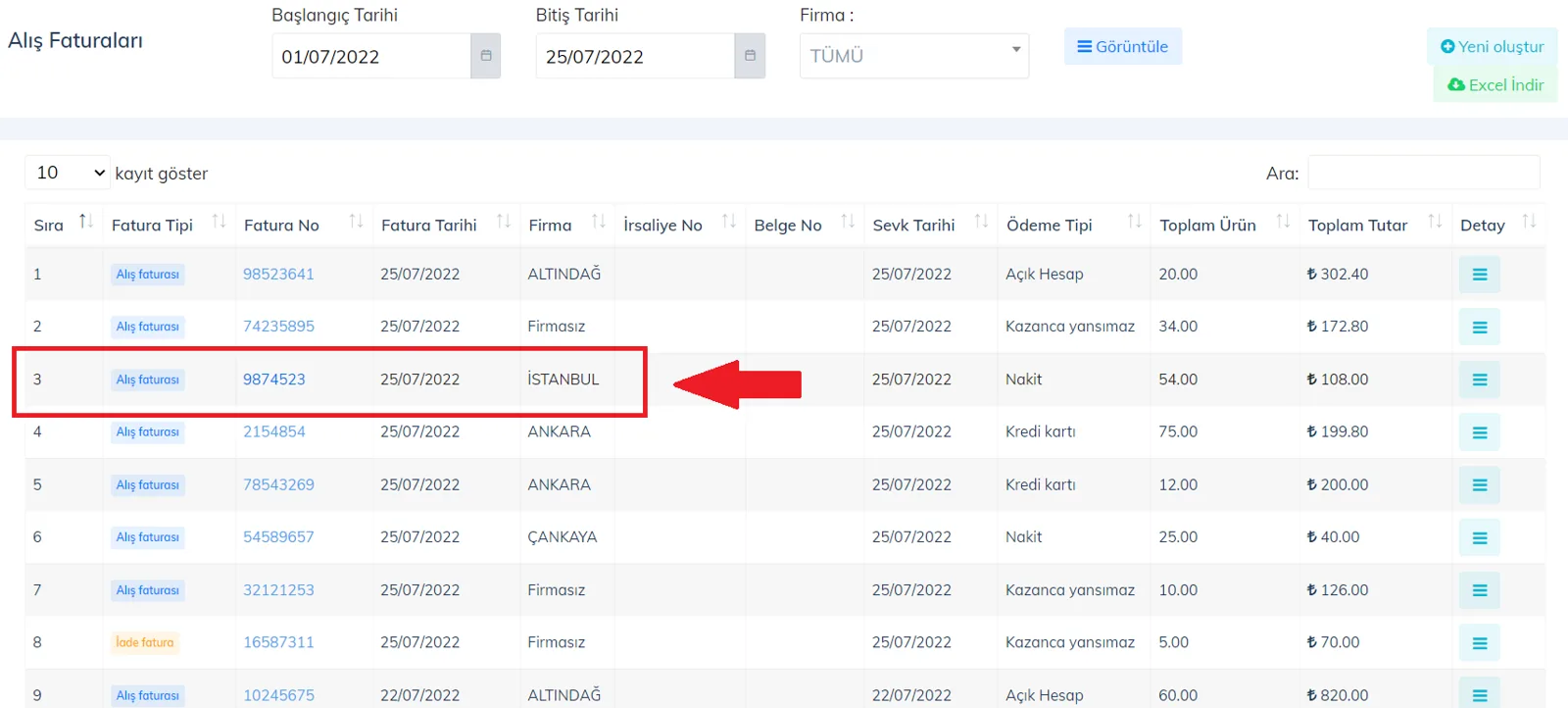Click the Görüntüle button
1568x708 pixels.
click(x=1123, y=46)
